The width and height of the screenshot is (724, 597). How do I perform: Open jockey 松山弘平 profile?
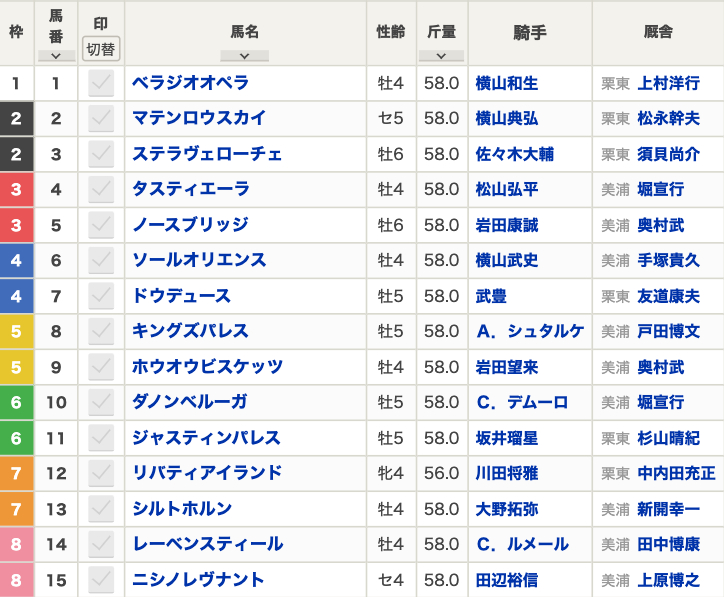(507, 189)
